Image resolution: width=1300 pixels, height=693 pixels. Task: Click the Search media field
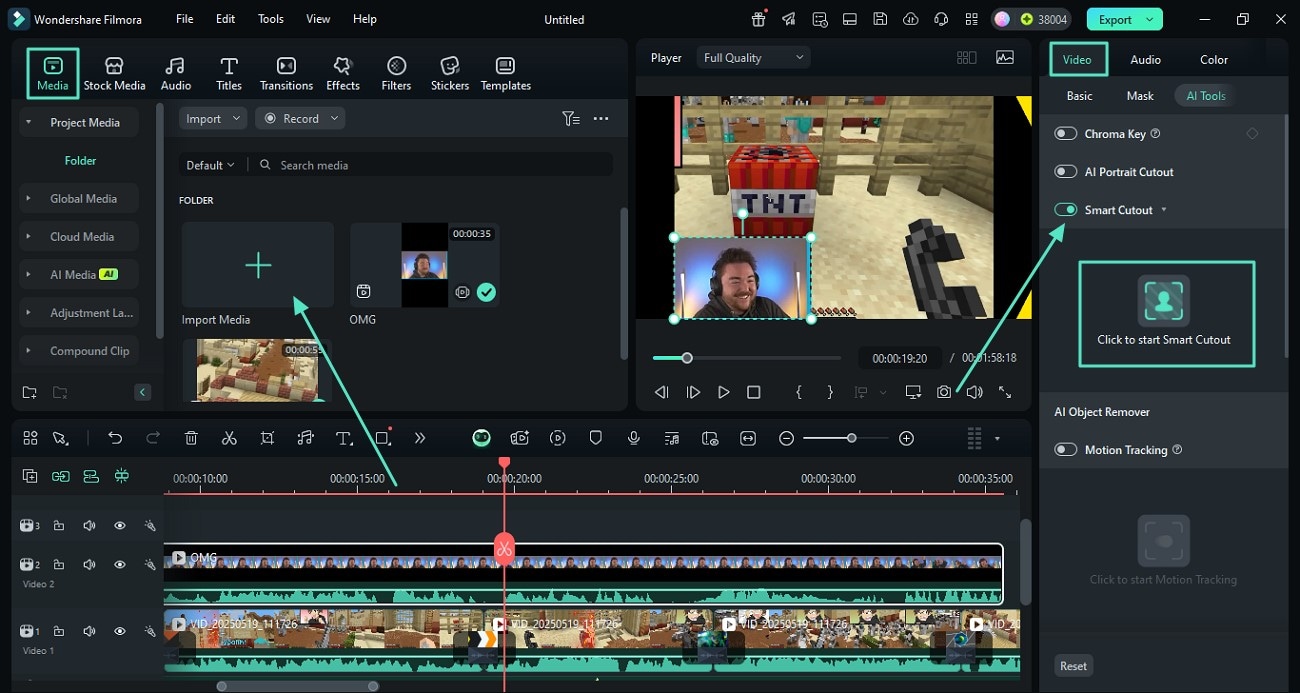[432, 165]
